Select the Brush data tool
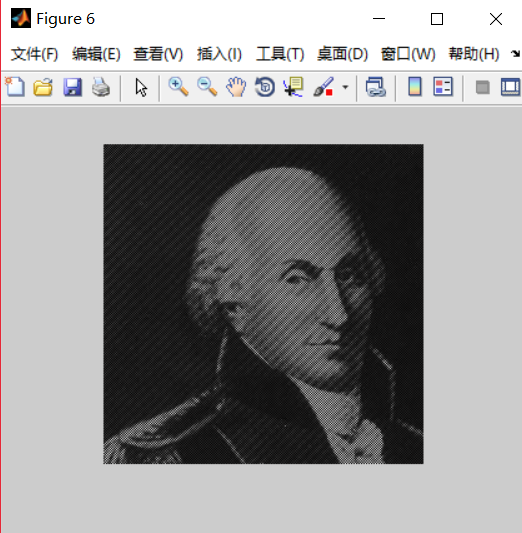This screenshot has width=522, height=533. tap(323, 87)
